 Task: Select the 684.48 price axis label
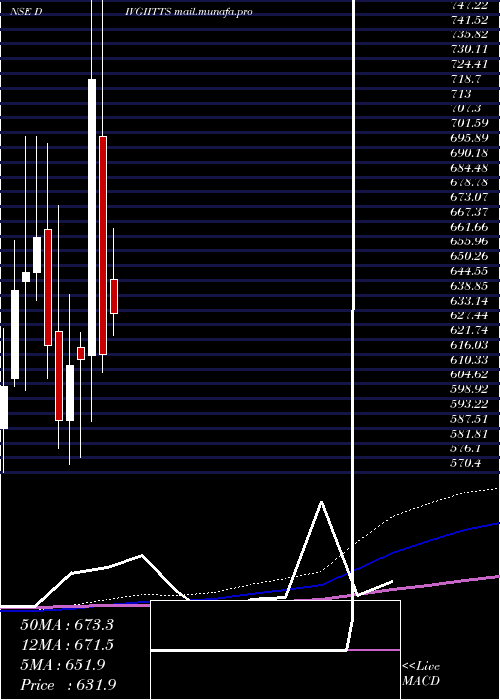[469, 167]
